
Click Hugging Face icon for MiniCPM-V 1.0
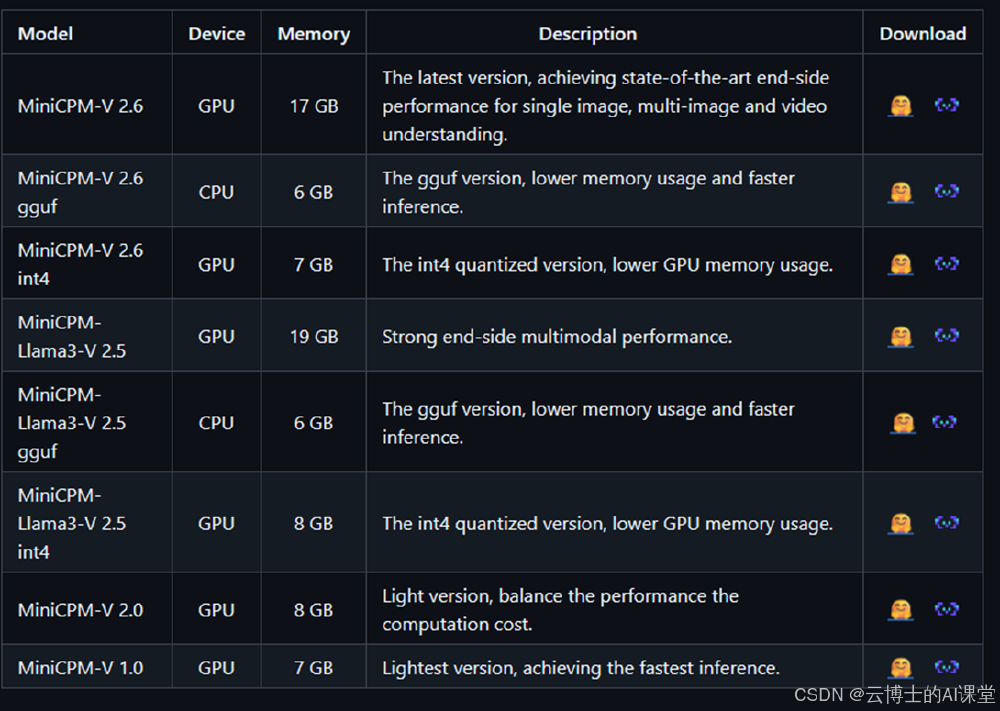(x=901, y=667)
